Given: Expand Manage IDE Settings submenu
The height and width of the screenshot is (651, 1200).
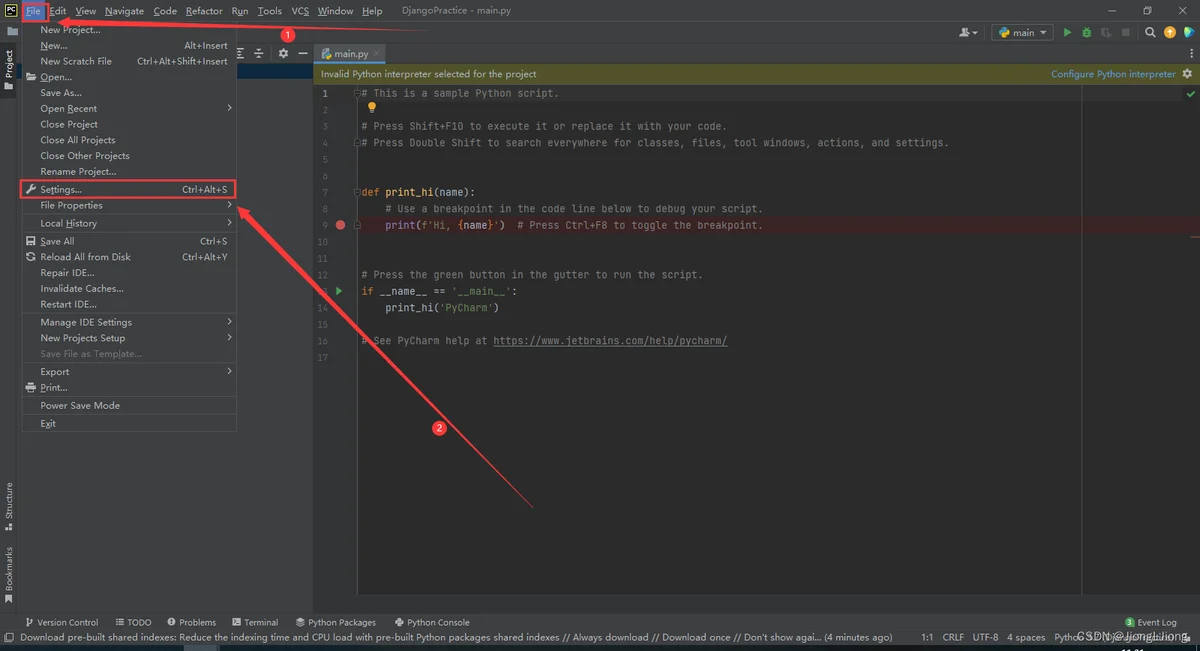Looking at the screenshot, I should pyautogui.click(x=128, y=322).
